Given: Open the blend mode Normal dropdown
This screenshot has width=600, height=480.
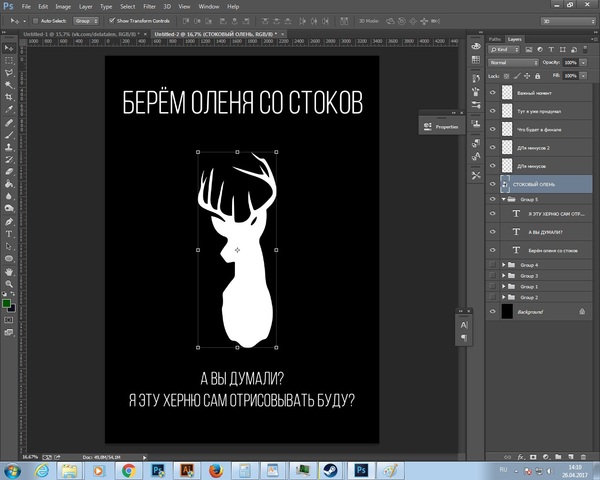Looking at the screenshot, I should pos(510,62).
